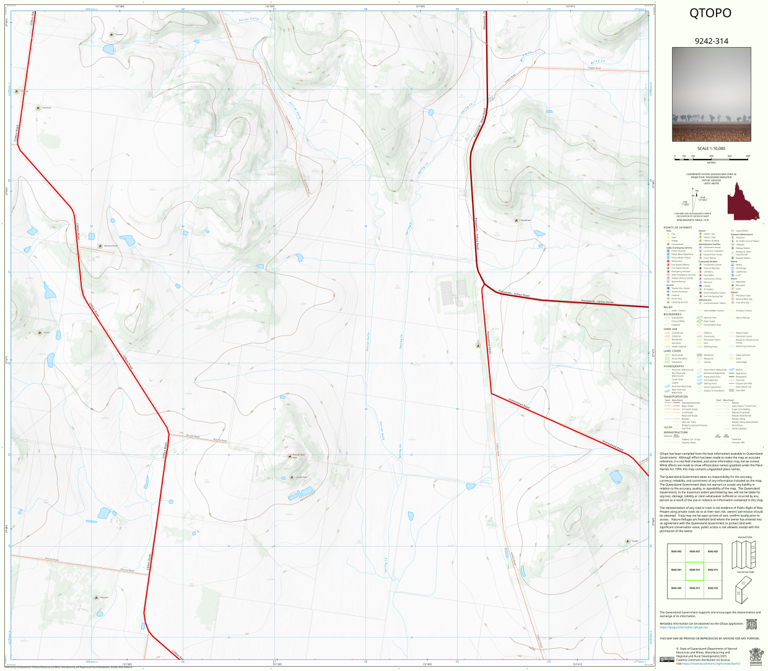
Task: Click the QR code for QTopo metadata
Action: [x=751, y=624]
